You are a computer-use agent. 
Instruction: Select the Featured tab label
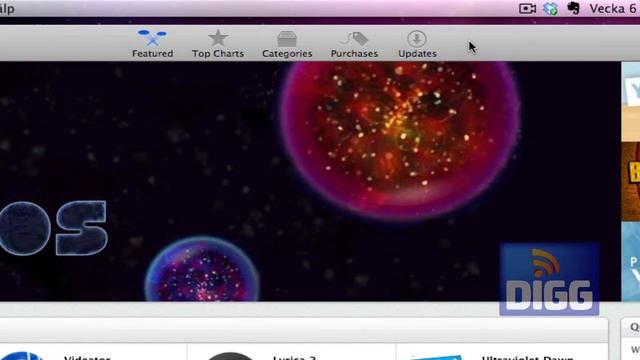tap(152, 53)
